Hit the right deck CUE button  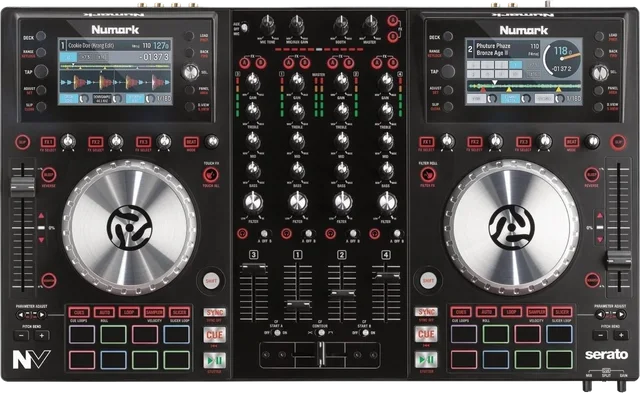pos(426,334)
